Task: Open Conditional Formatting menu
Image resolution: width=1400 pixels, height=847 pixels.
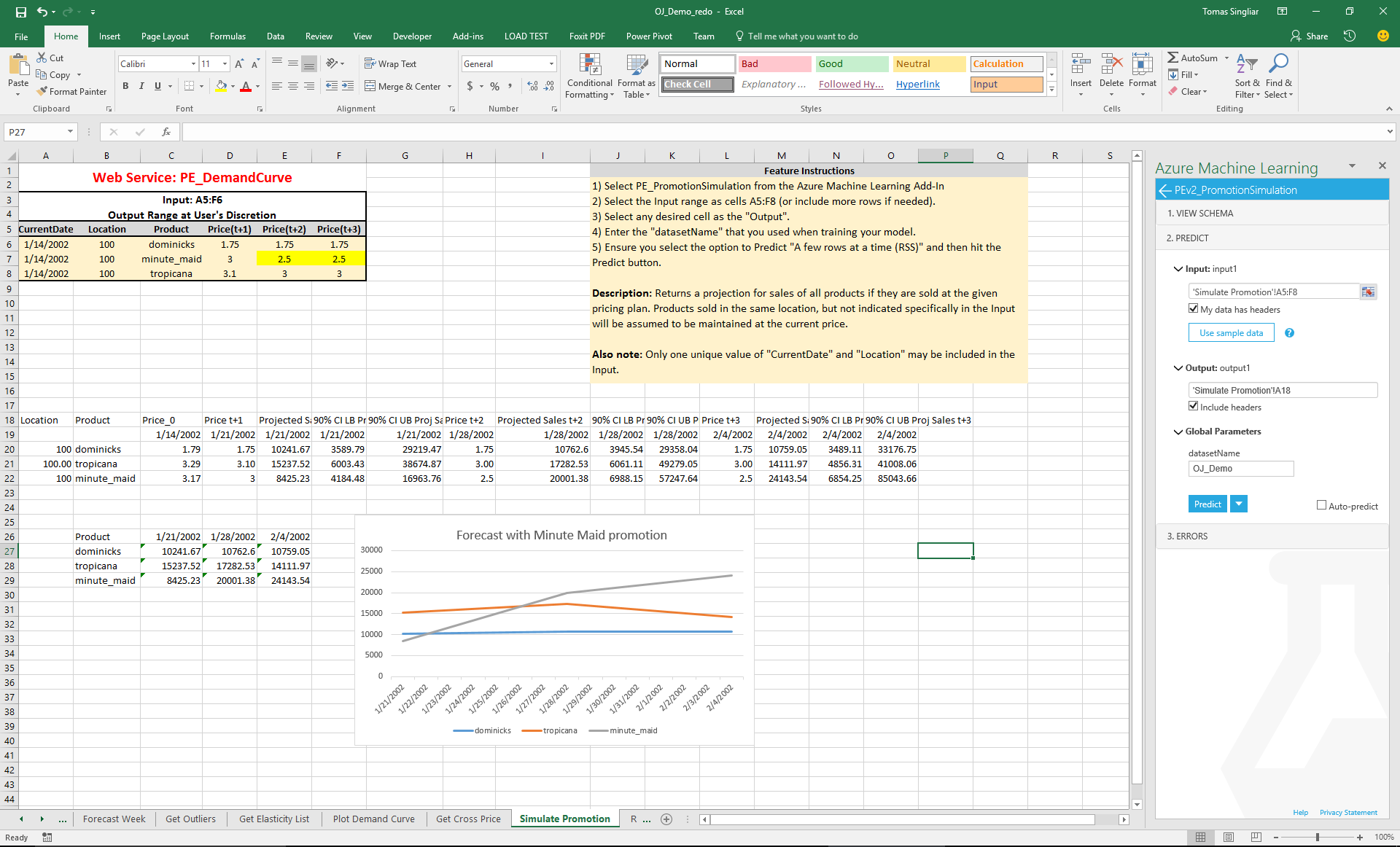Action: pos(590,77)
